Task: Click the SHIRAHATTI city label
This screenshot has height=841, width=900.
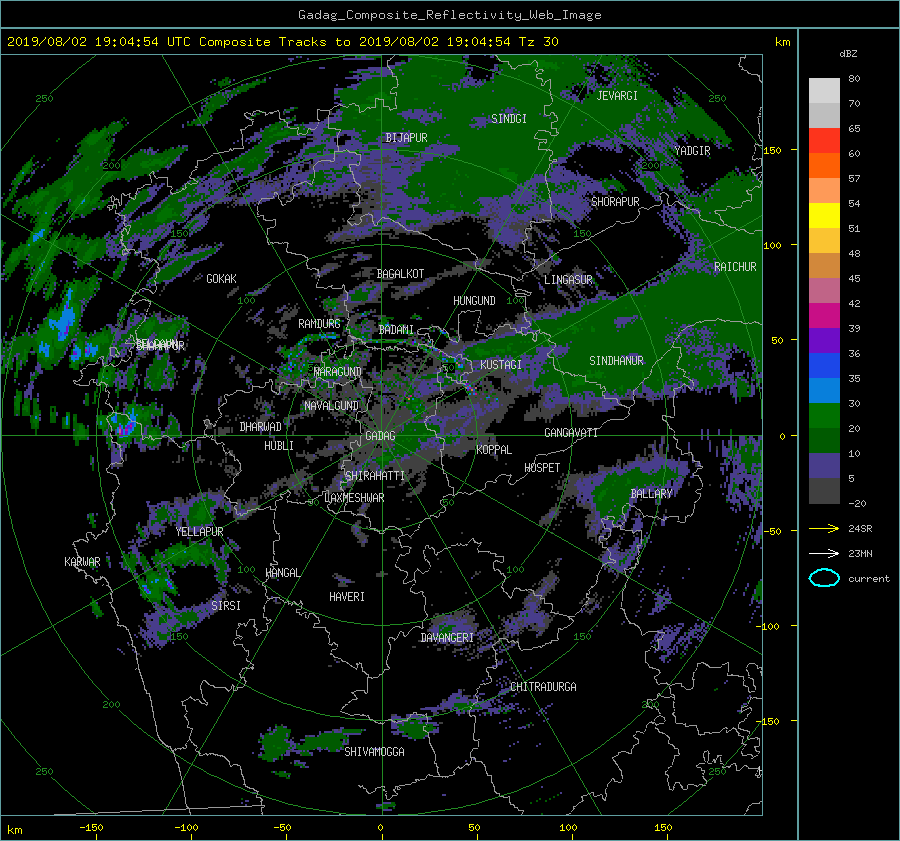Action: pyautogui.click(x=375, y=476)
